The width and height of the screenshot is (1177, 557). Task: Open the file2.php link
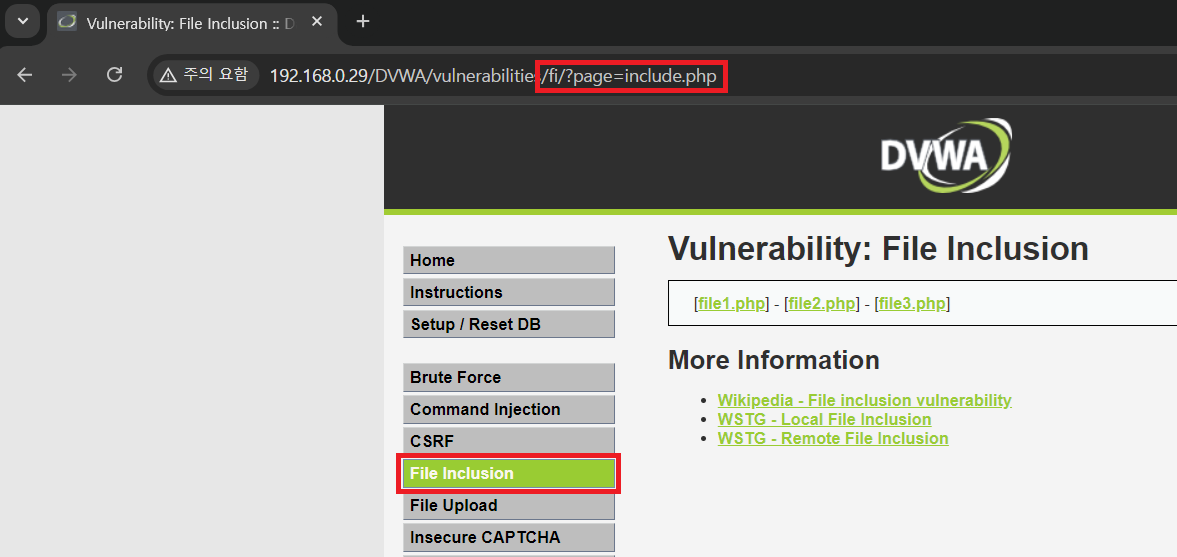coord(822,304)
